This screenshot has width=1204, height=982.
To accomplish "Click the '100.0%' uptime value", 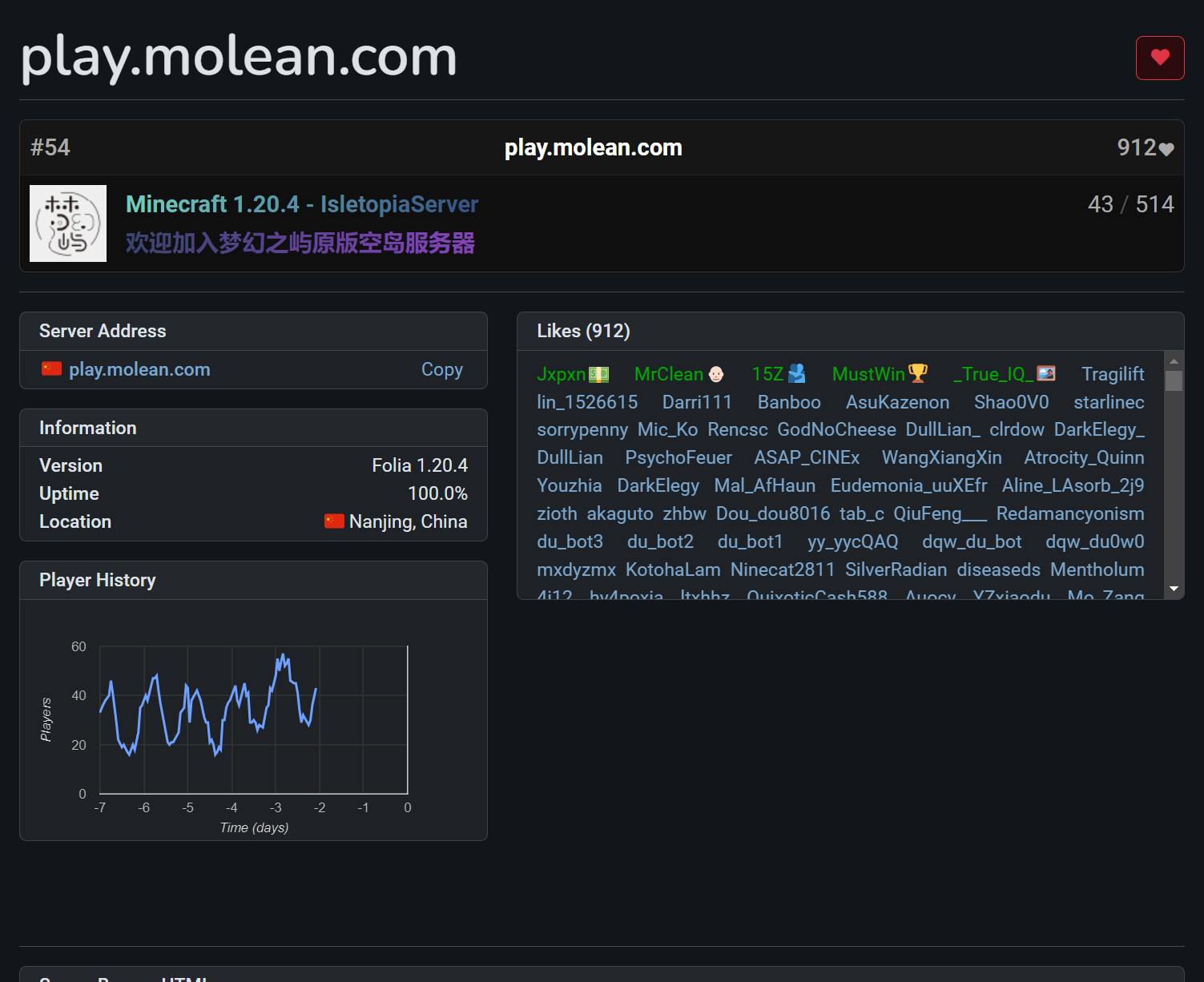I will [x=437, y=493].
